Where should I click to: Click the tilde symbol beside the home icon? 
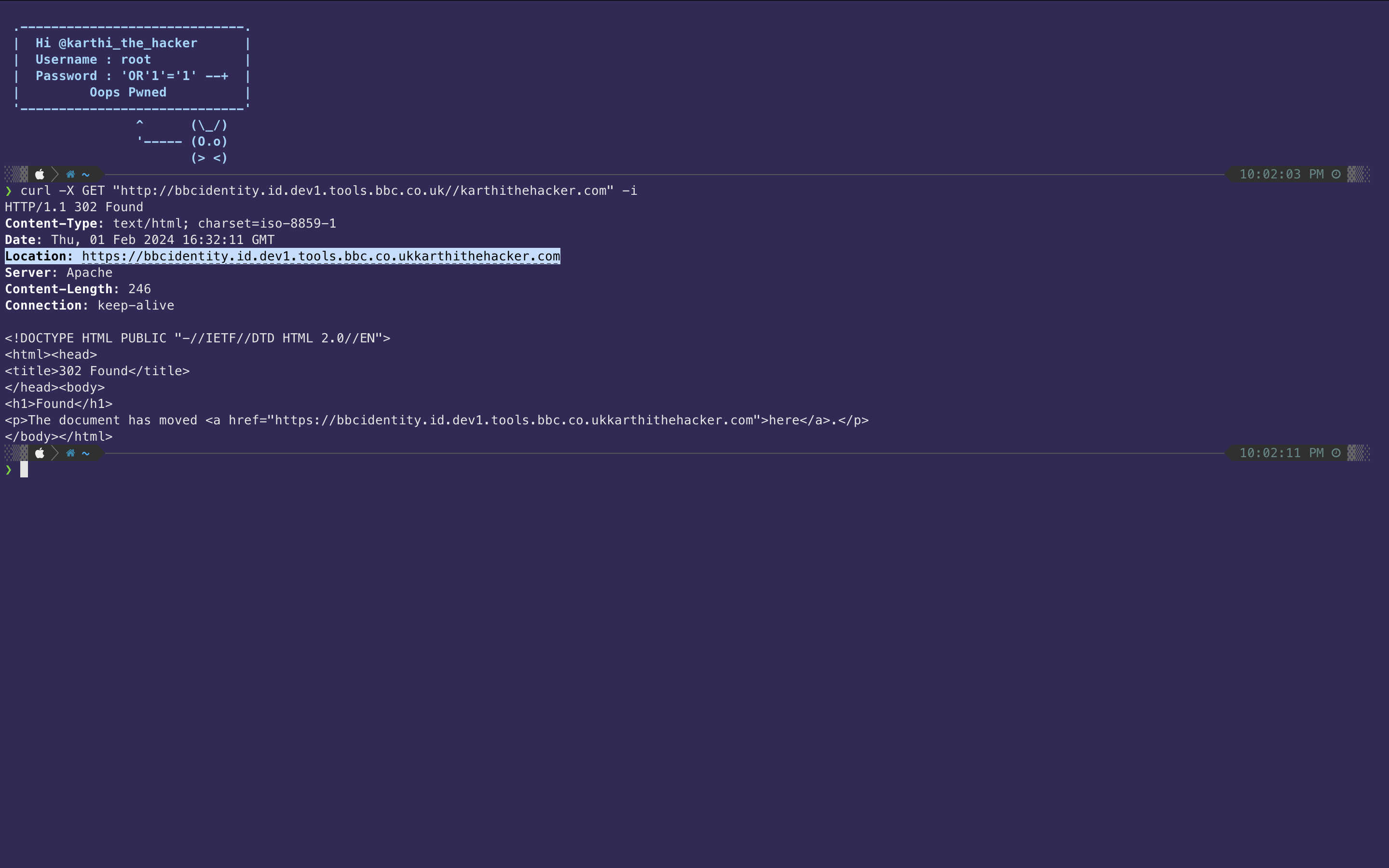84,174
